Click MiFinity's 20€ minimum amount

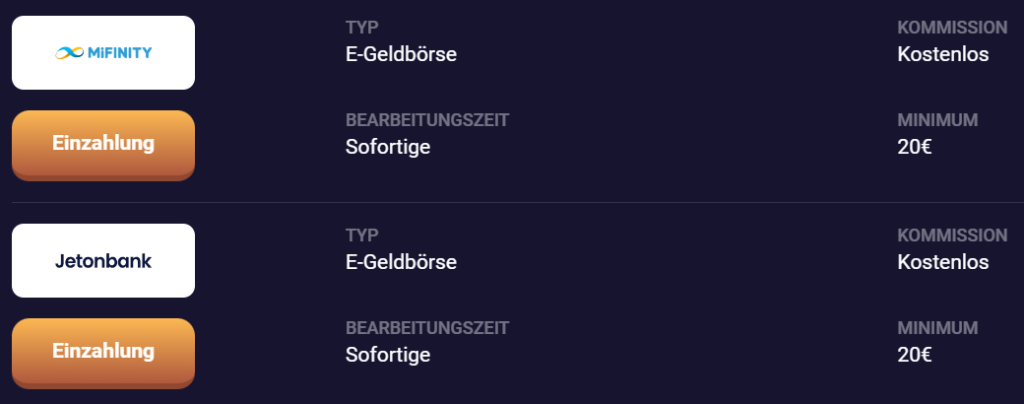[915, 147]
